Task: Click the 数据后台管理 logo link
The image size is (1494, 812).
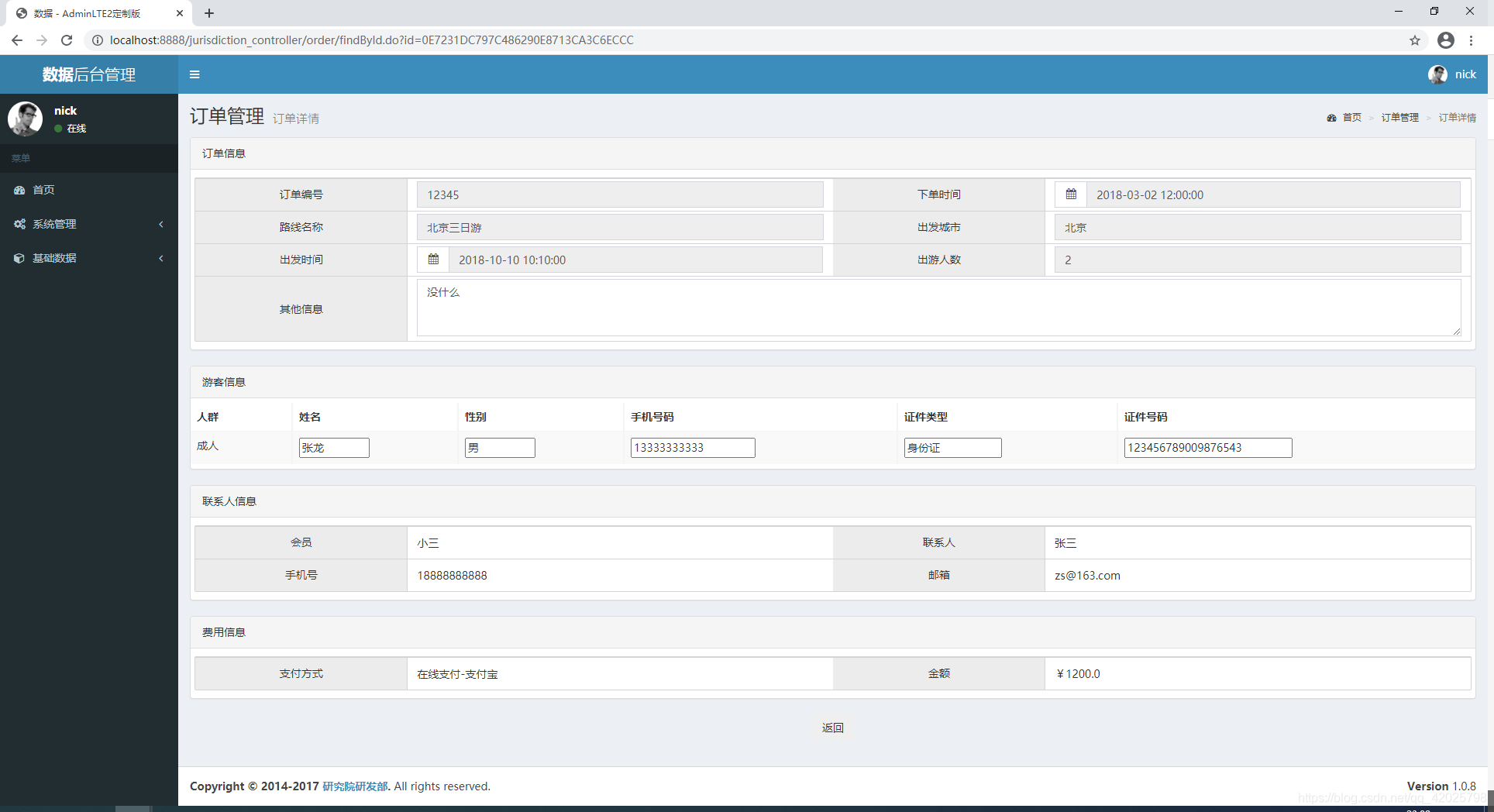Action: [x=89, y=74]
